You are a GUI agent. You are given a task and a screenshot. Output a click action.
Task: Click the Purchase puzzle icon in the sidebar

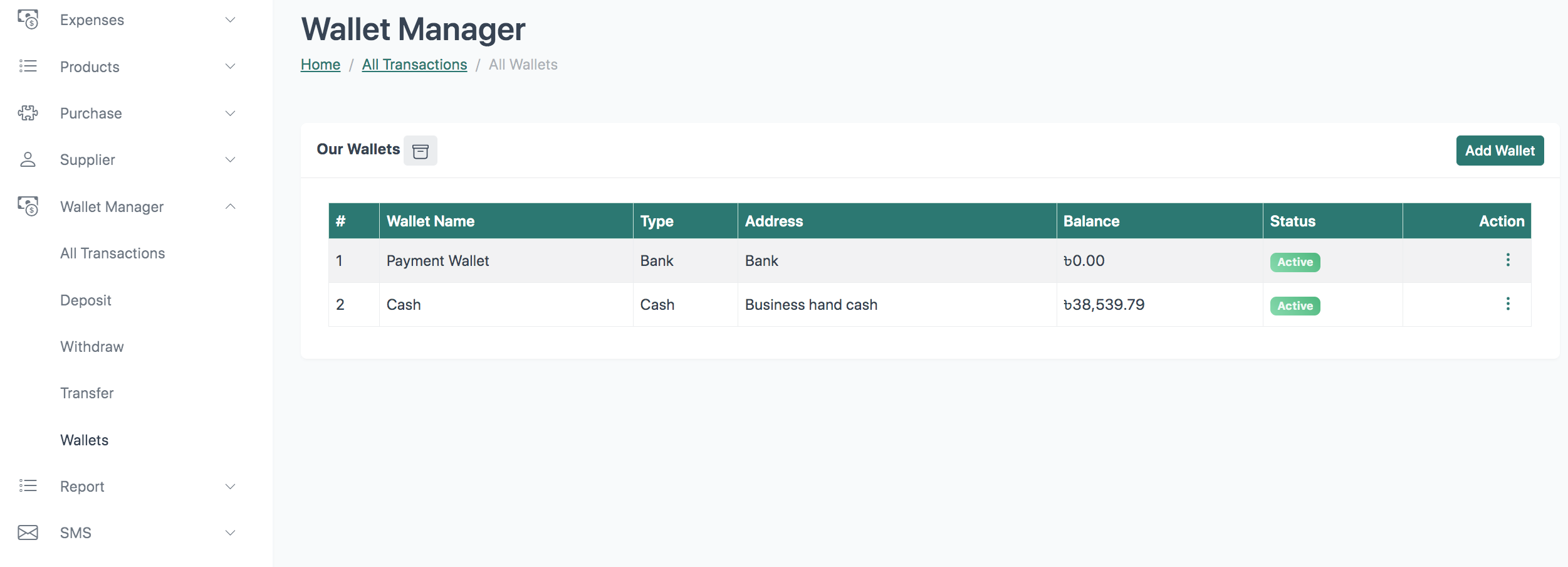[x=28, y=113]
